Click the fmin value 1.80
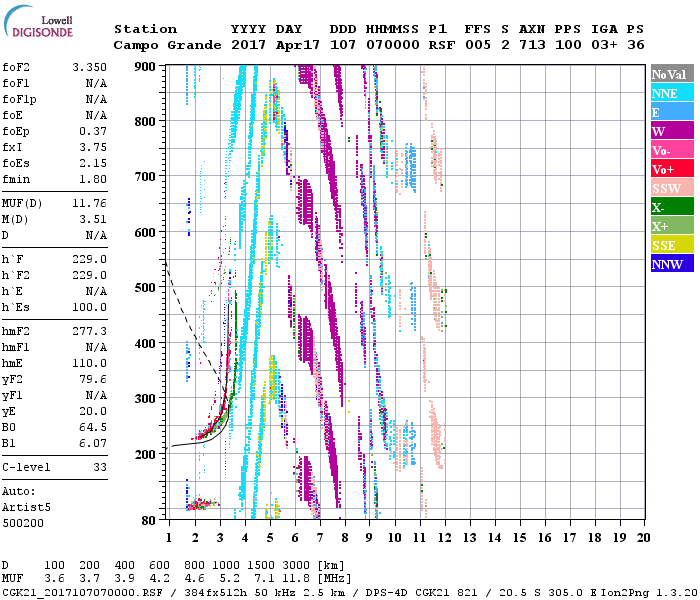This screenshot has height=600, width=700. [x=93, y=179]
